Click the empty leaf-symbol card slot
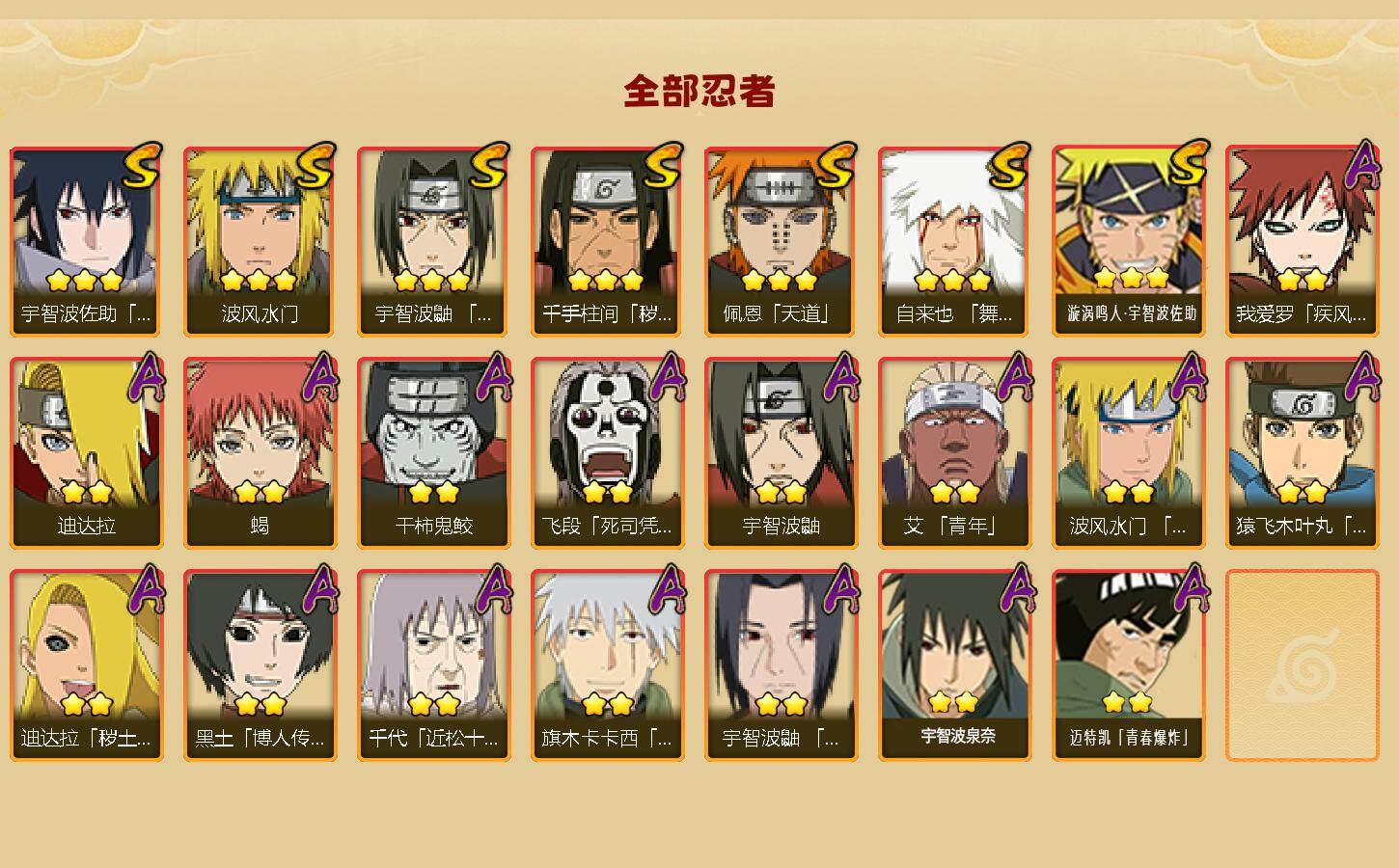The width and height of the screenshot is (1399, 868). point(1302,665)
